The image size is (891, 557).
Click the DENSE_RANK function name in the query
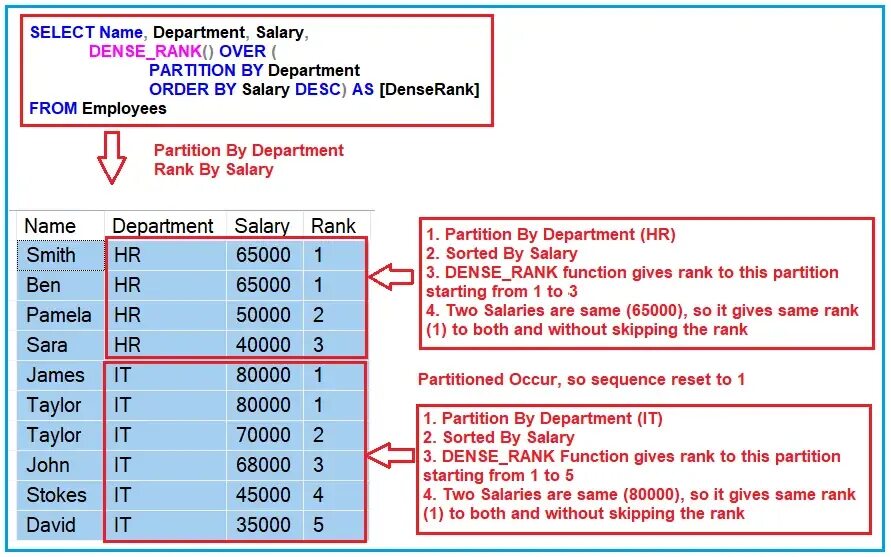click(x=145, y=52)
